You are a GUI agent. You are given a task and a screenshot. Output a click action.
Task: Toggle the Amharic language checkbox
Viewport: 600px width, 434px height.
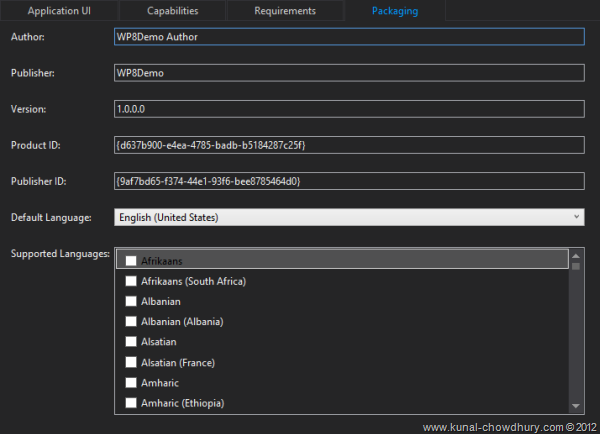tap(131, 383)
